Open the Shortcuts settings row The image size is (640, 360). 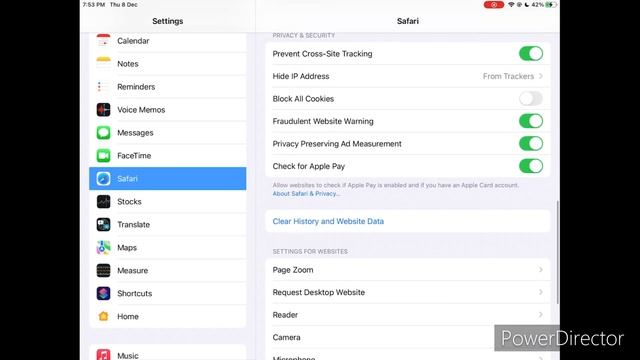click(168, 293)
